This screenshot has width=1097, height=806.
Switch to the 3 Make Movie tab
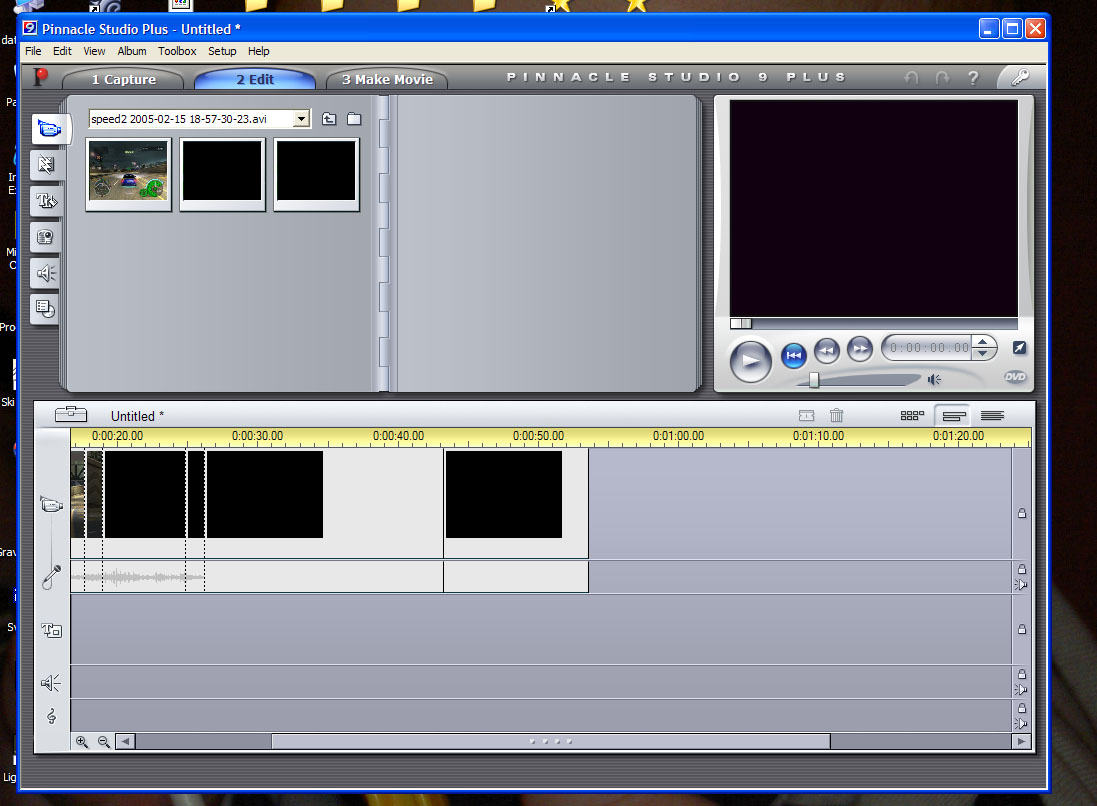pyautogui.click(x=387, y=79)
